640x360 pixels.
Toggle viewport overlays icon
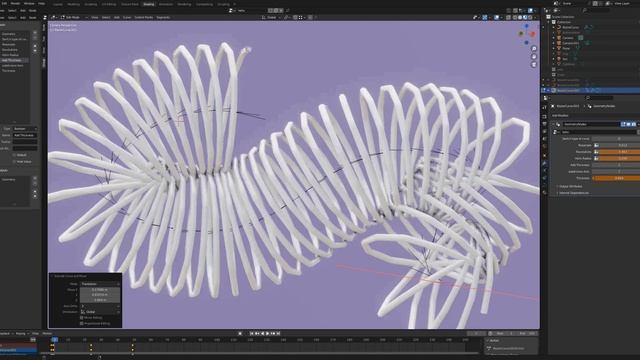(496, 18)
